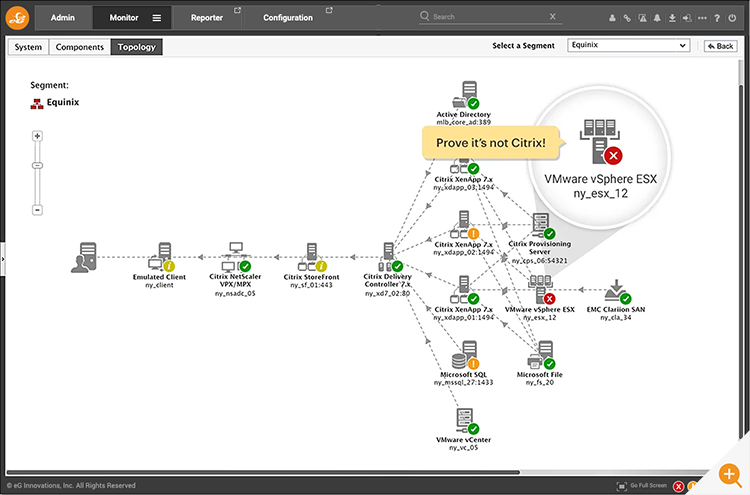Open the more options ellipsis menu
This screenshot has height=495, width=750.
702,18
